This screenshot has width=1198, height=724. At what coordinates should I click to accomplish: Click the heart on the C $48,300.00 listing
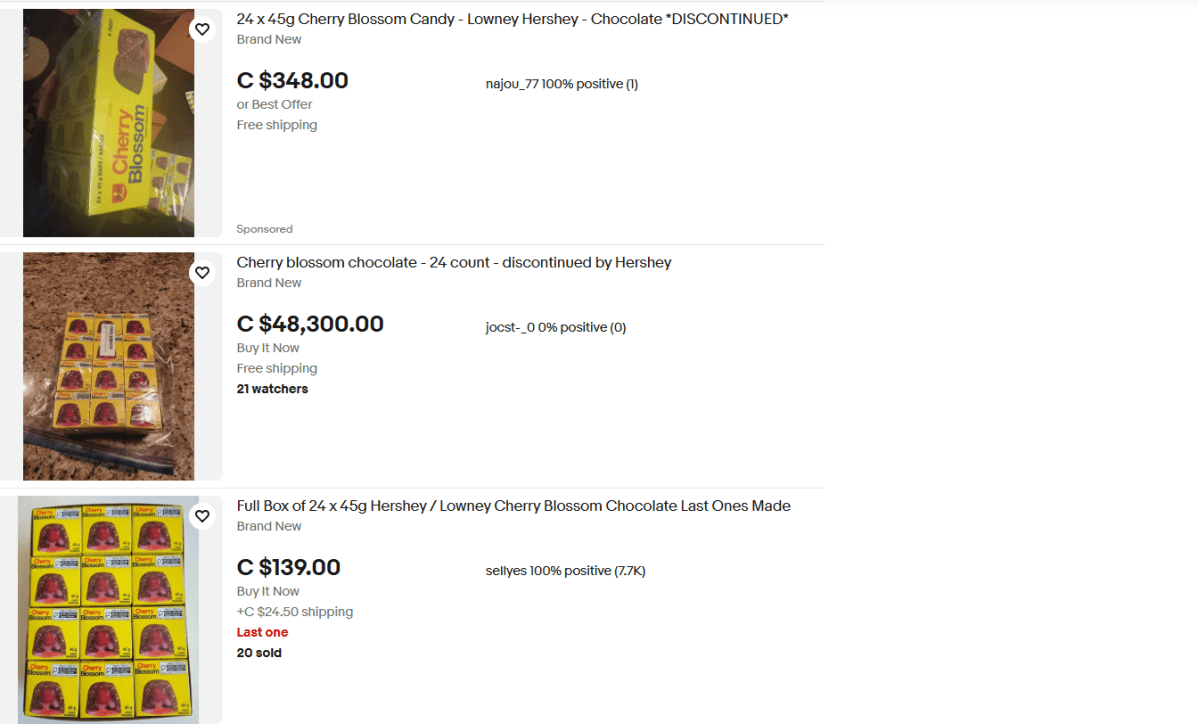click(202, 273)
